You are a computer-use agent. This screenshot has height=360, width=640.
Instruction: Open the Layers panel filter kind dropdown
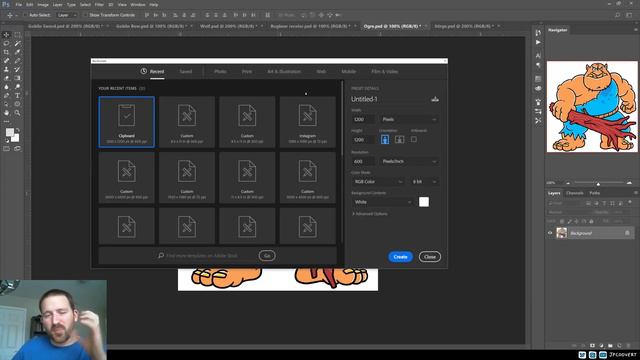pos(565,203)
